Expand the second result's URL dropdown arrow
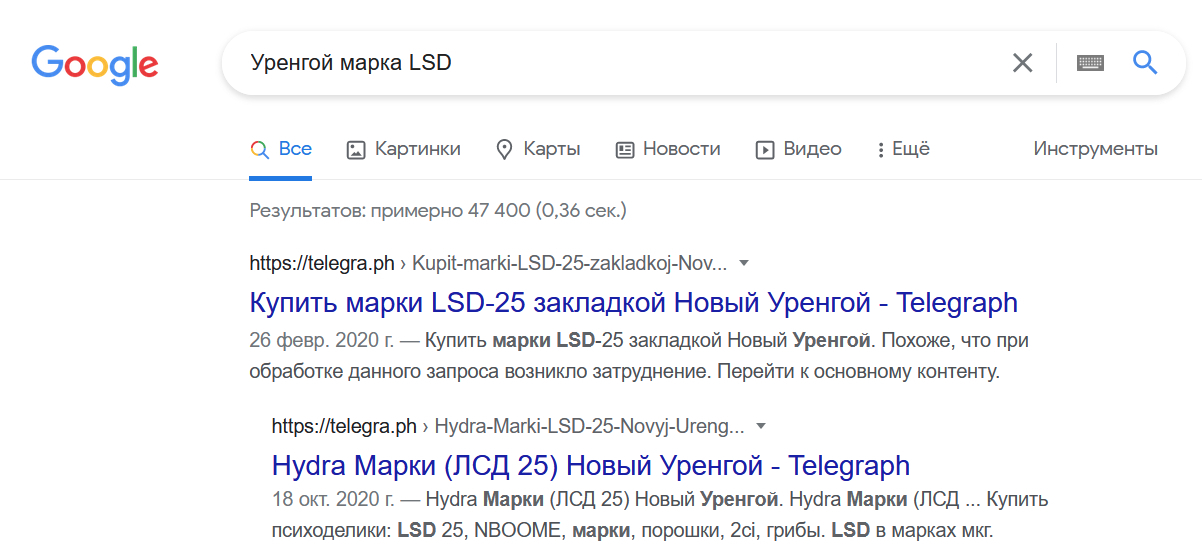The height and width of the screenshot is (555, 1202). 761,426
